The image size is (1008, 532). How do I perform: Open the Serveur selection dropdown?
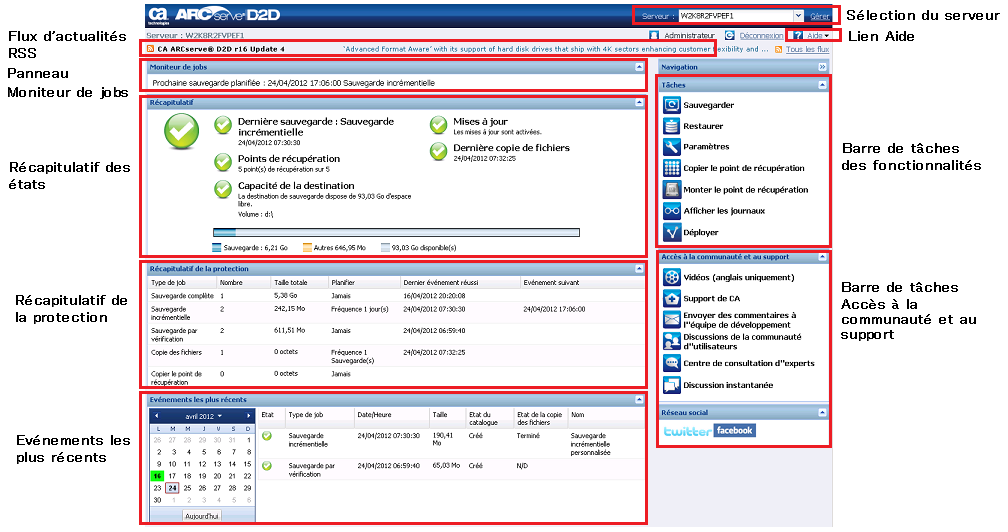[x=798, y=15]
